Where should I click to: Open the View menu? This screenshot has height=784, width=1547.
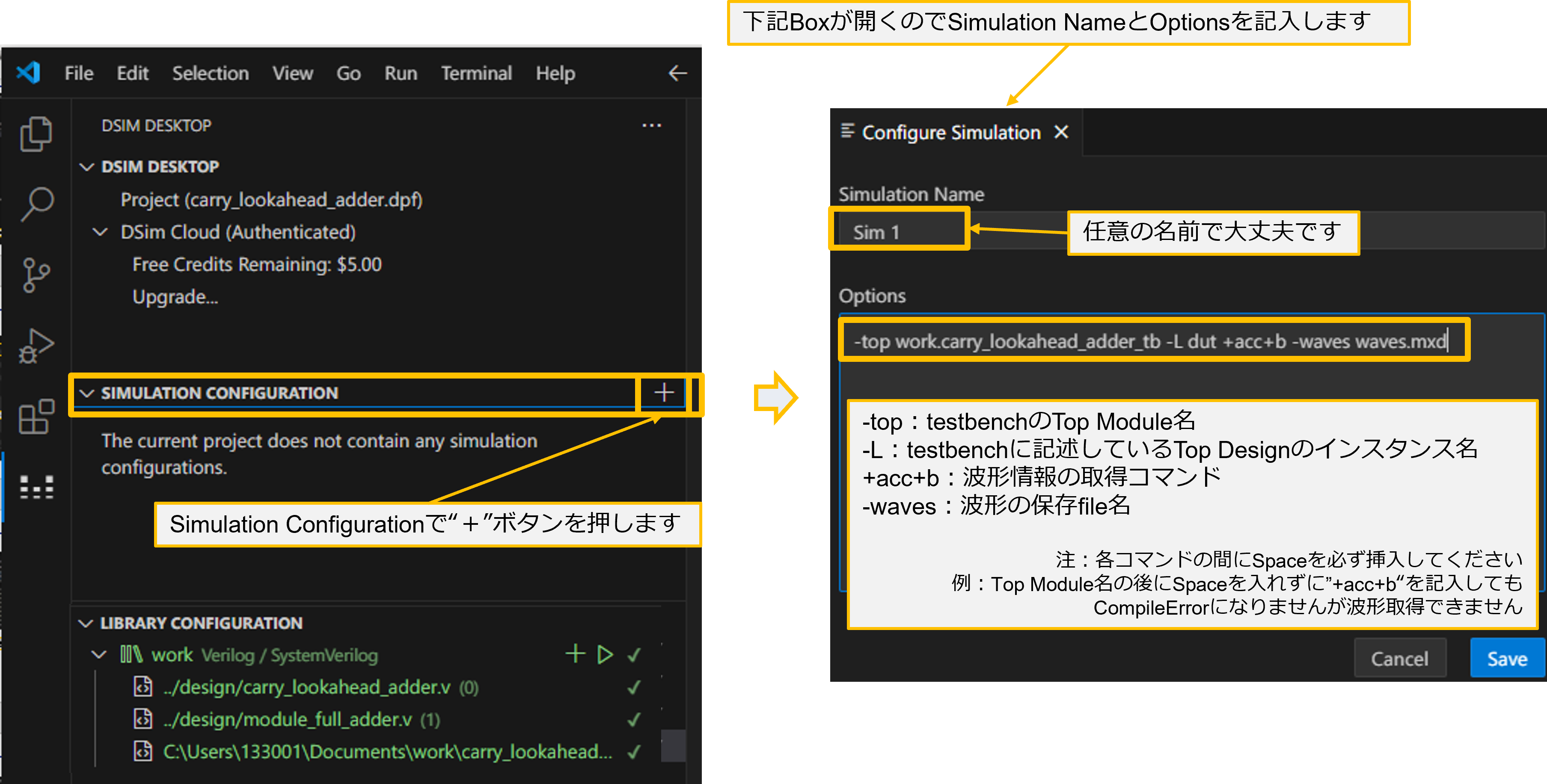(x=293, y=73)
